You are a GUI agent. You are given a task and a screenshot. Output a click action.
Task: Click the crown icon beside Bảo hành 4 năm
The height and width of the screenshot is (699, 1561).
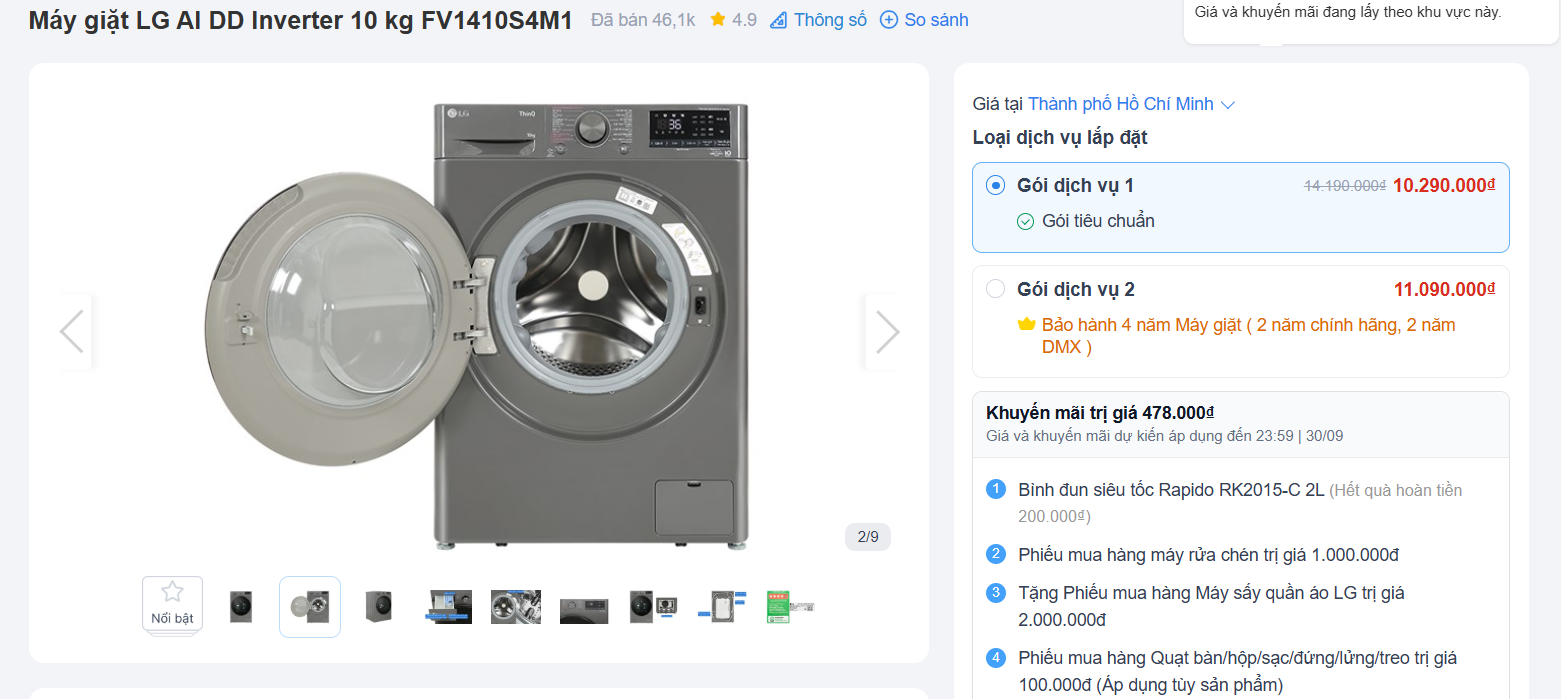[1025, 325]
